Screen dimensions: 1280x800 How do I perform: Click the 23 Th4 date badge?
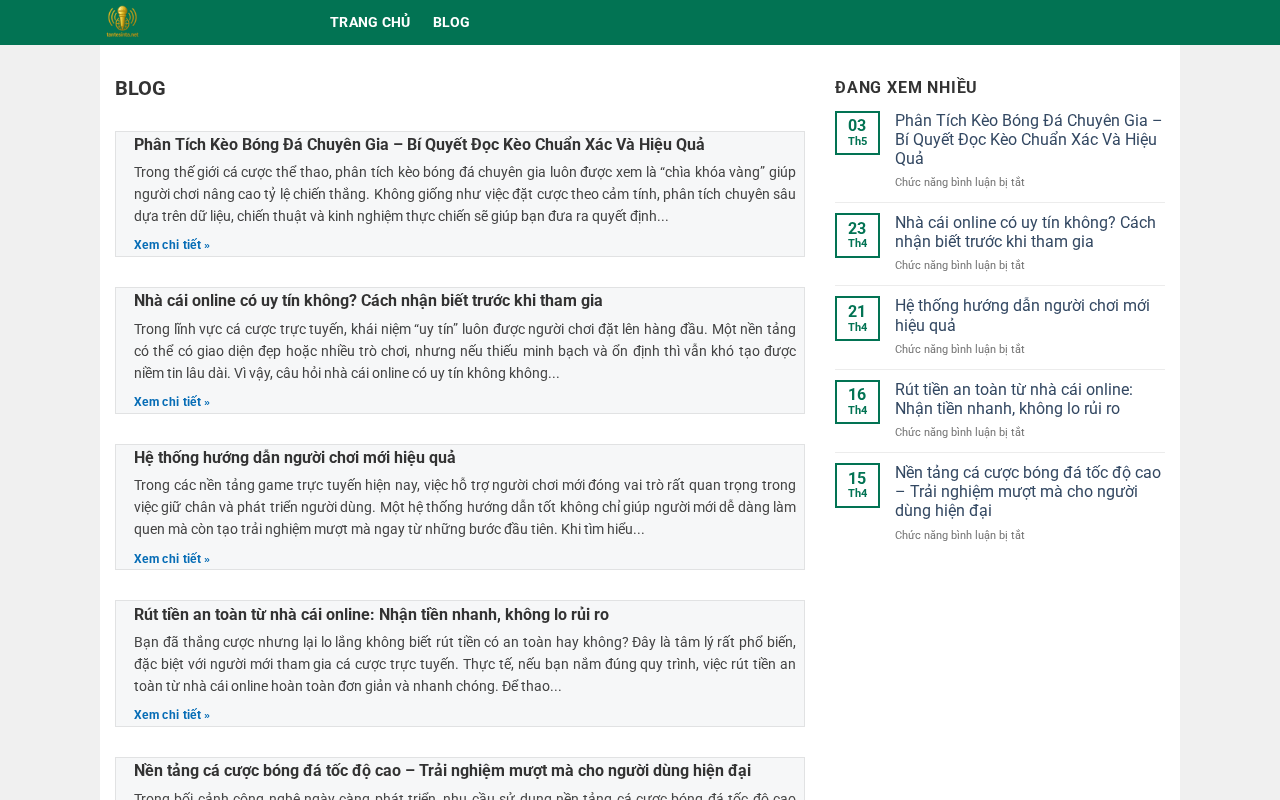pos(857,235)
